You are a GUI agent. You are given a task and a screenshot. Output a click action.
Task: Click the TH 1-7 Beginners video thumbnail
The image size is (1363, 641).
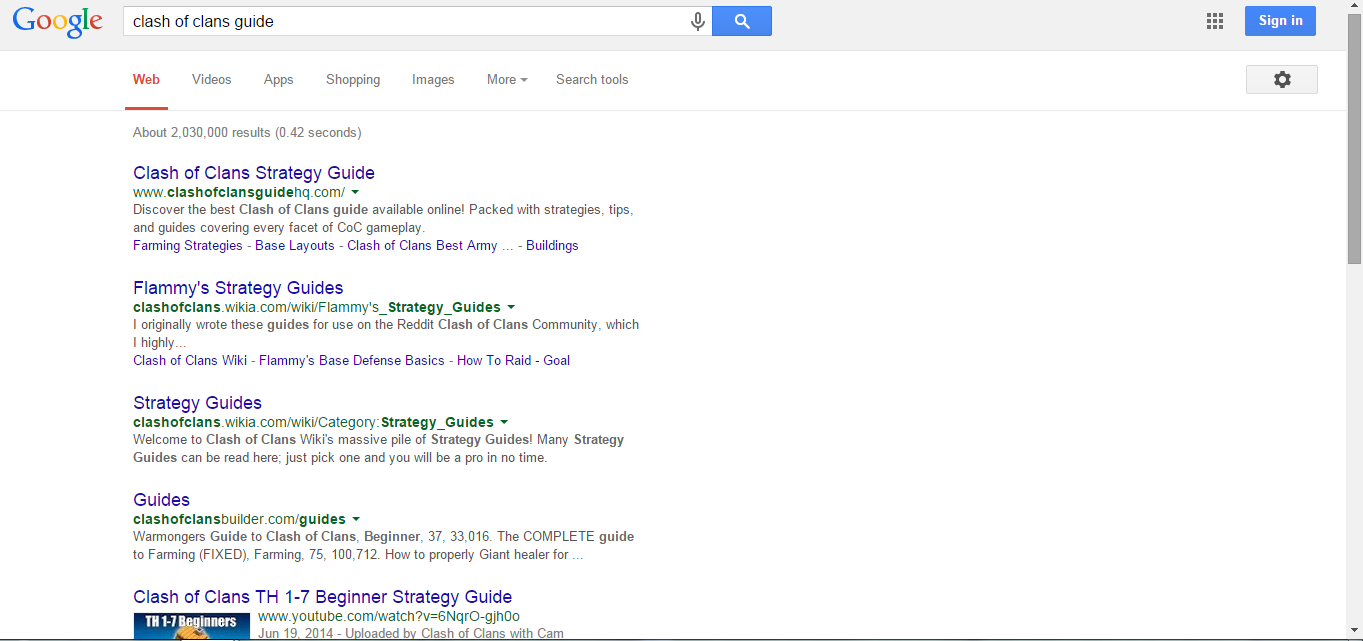click(191, 626)
